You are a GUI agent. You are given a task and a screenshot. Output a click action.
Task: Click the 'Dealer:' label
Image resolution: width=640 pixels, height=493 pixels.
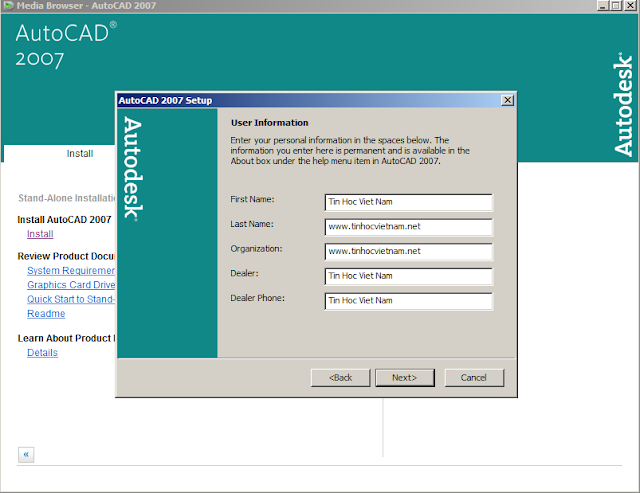pos(244,273)
